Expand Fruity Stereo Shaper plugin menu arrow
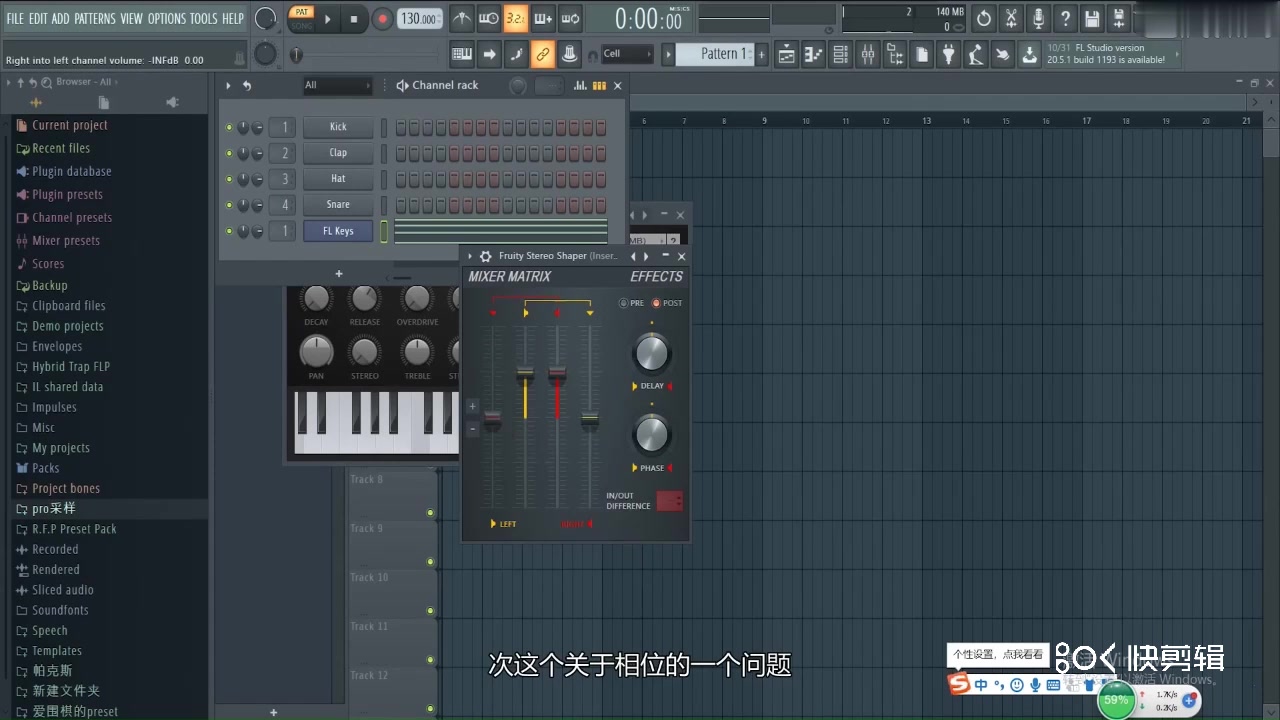 [470, 256]
